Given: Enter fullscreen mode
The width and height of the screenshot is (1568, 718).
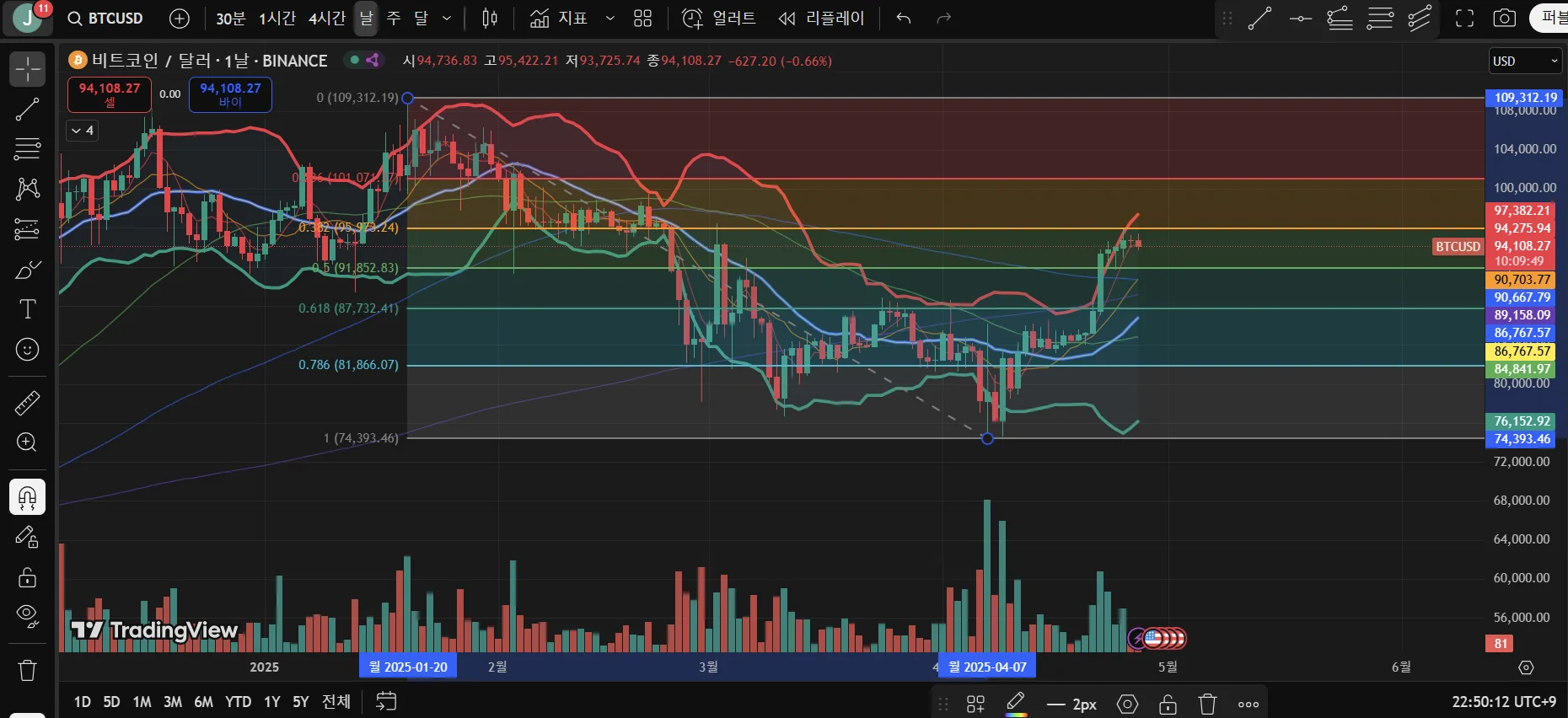Looking at the screenshot, I should (x=1465, y=19).
